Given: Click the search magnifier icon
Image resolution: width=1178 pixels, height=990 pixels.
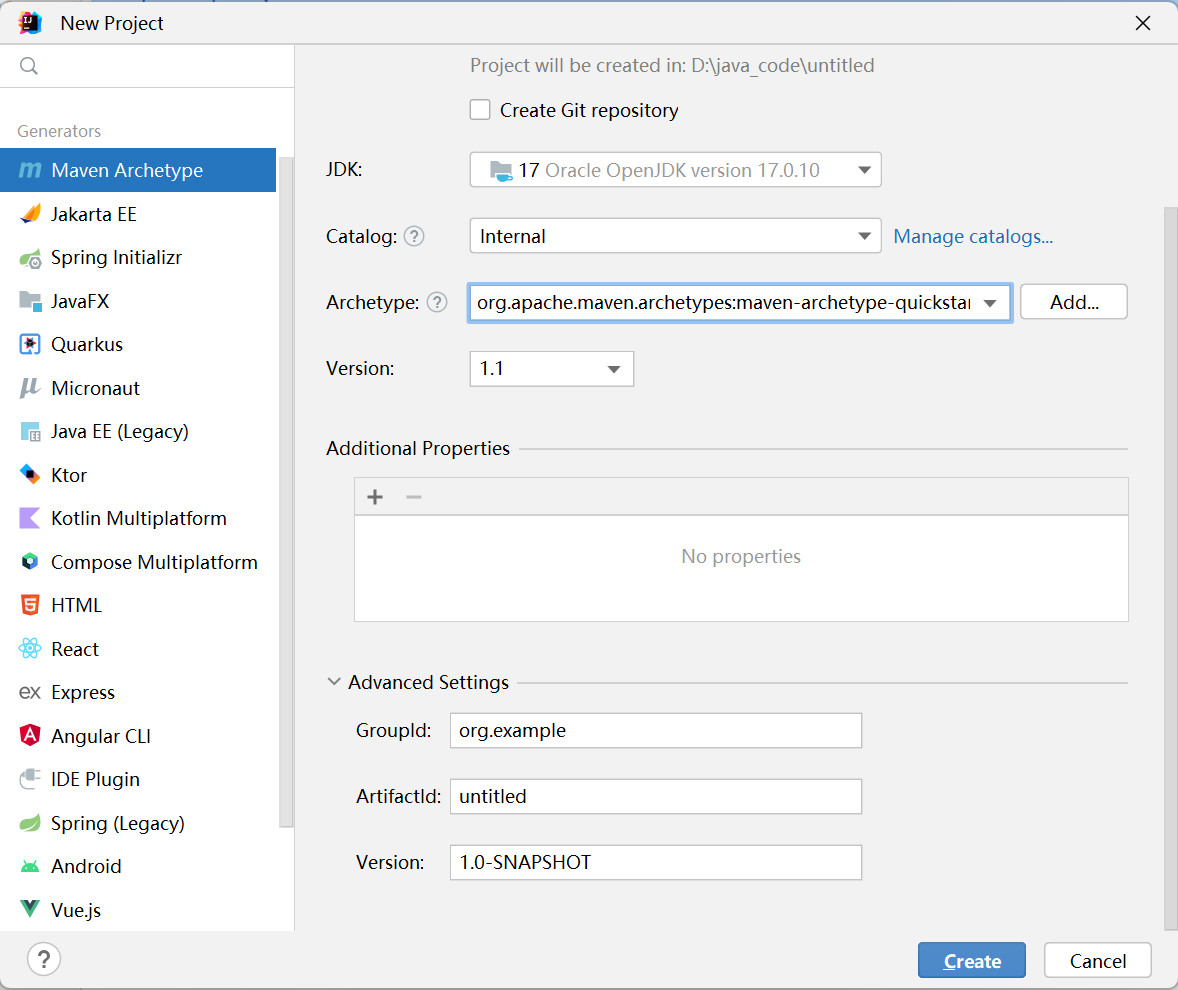Looking at the screenshot, I should pyautogui.click(x=29, y=66).
